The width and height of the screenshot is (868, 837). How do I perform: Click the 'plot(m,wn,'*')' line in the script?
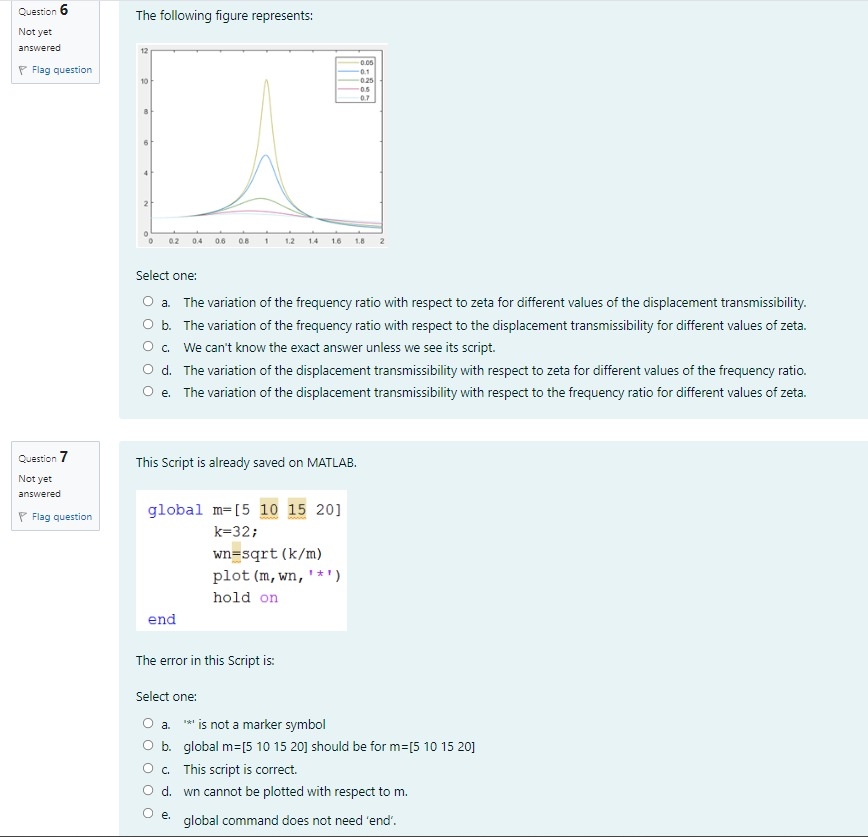coord(277,576)
